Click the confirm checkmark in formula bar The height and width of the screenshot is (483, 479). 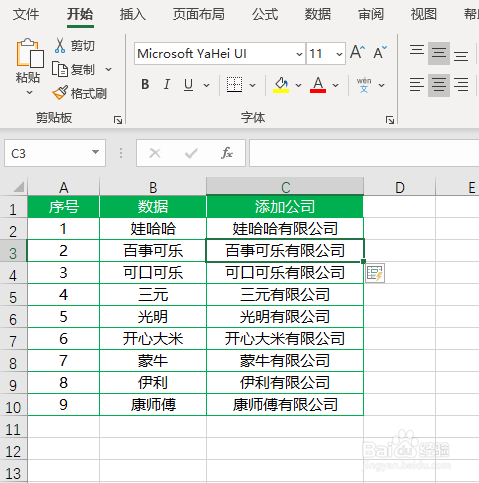click(x=191, y=153)
